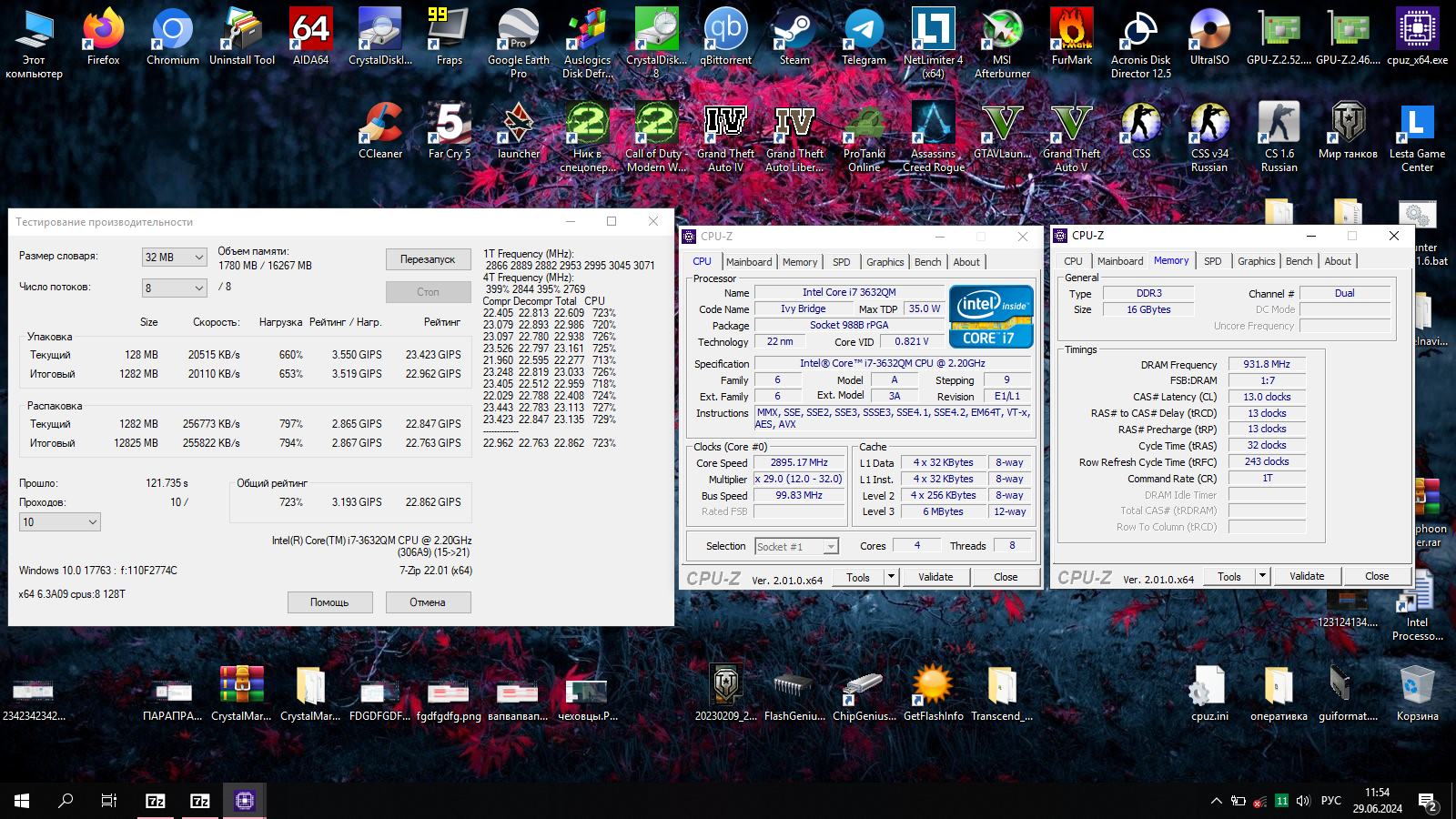Open the Intel Processo... desktop file
Image resolution: width=1456 pixels, height=819 pixels.
point(1417,605)
